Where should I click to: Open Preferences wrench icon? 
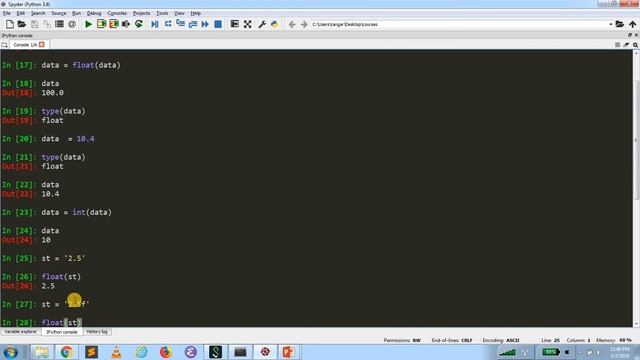[x=262, y=24]
